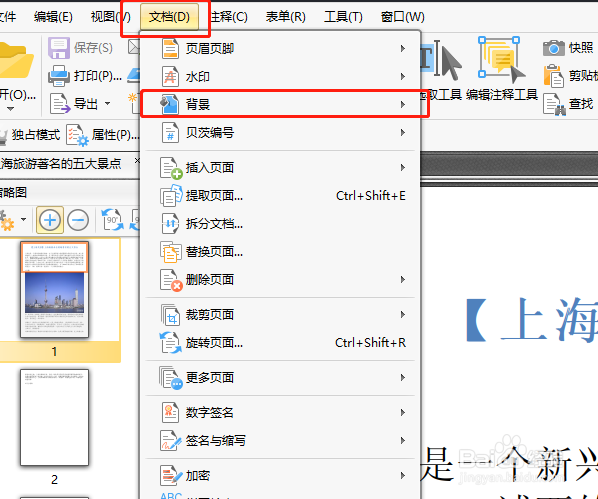Image resolution: width=598 pixels, height=499 pixels.
Task: Select page 1 thumbnail
Action: pos(55,289)
